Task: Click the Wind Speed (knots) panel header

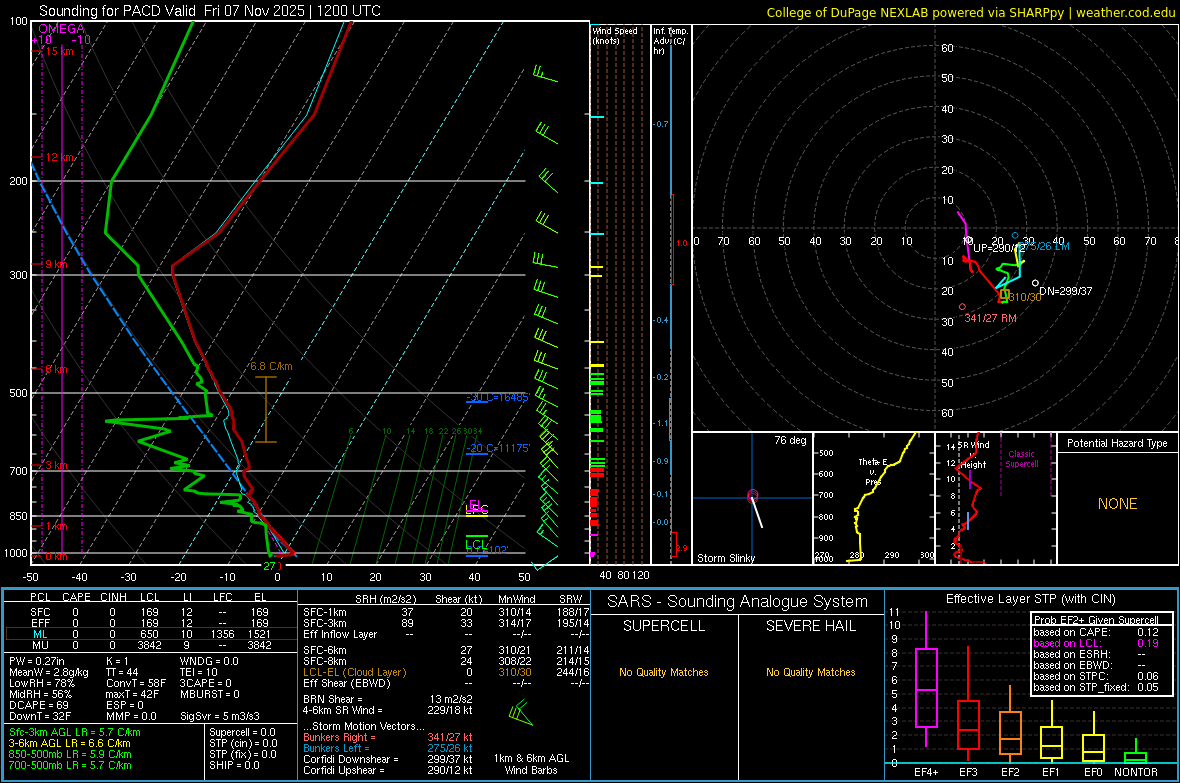Action: point(614,35)
